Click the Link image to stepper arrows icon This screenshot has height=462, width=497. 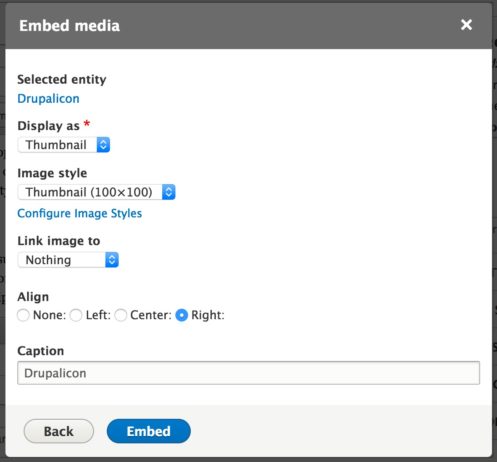[112, 260]
